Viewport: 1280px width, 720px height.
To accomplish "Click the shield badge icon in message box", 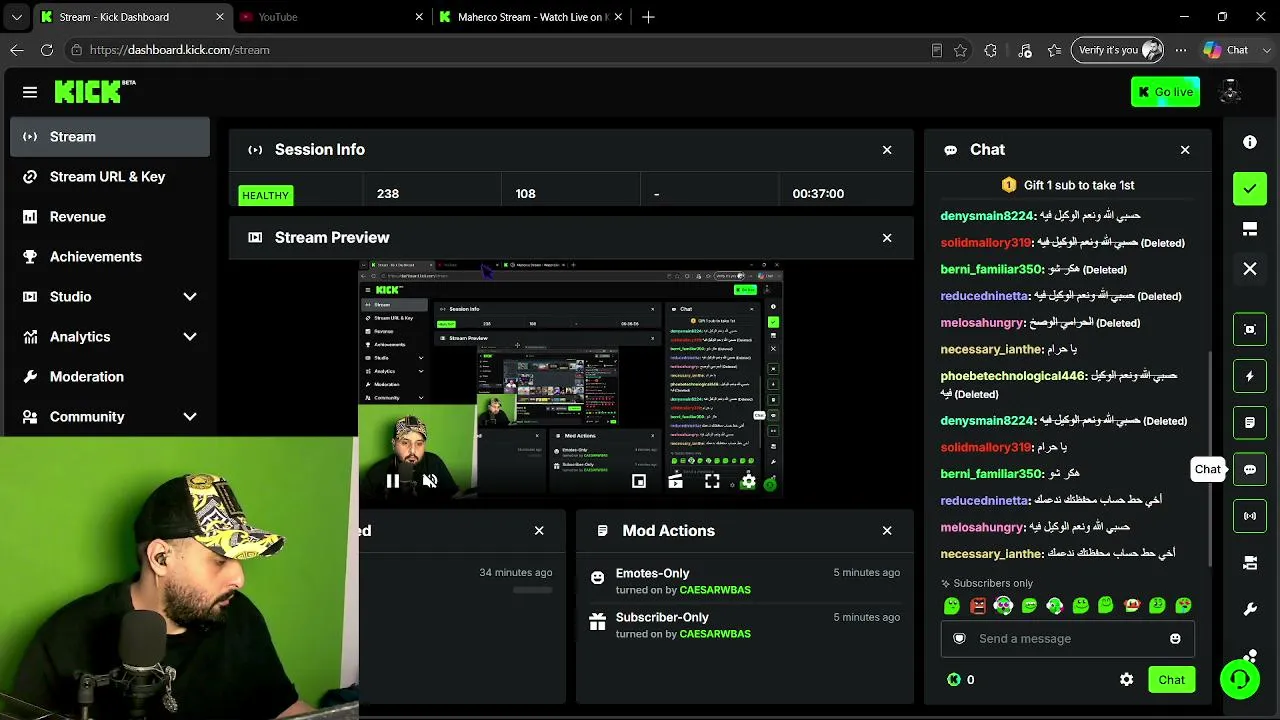I will coord(959,639).
